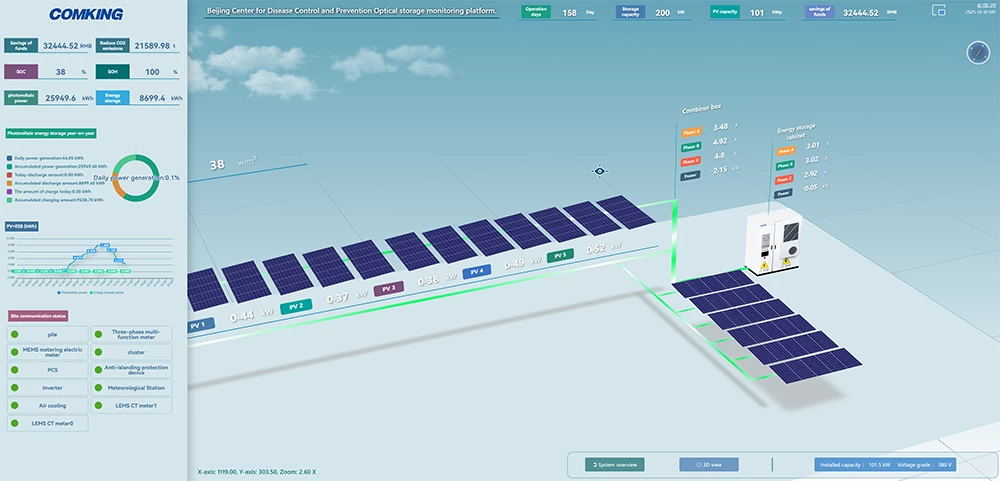Click the PV 2 label tag
The image size is (1000, 481).
(x=296, y=306)
